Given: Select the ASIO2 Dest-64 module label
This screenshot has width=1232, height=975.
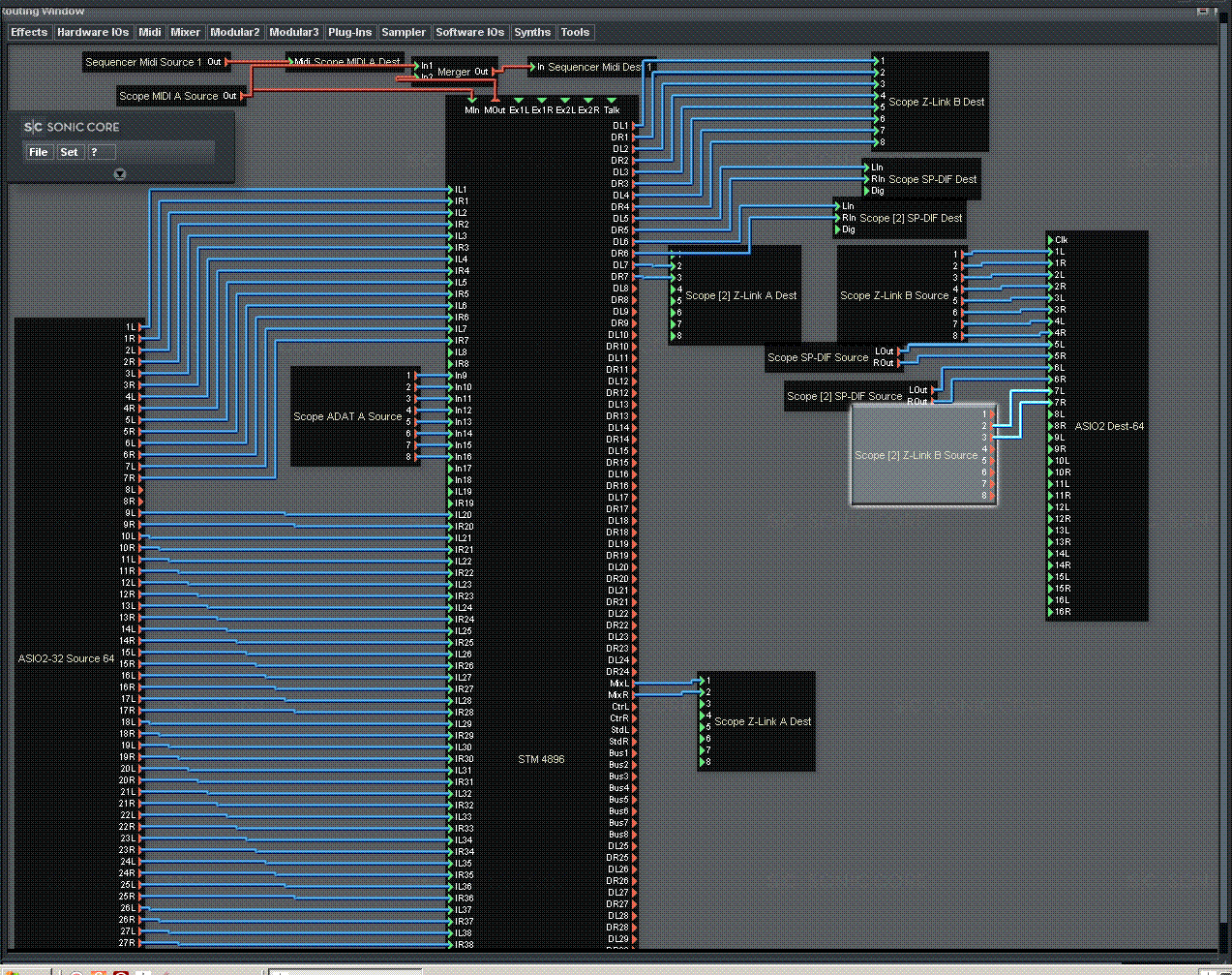Looking at the screenshot, I should coord(1109,426).
